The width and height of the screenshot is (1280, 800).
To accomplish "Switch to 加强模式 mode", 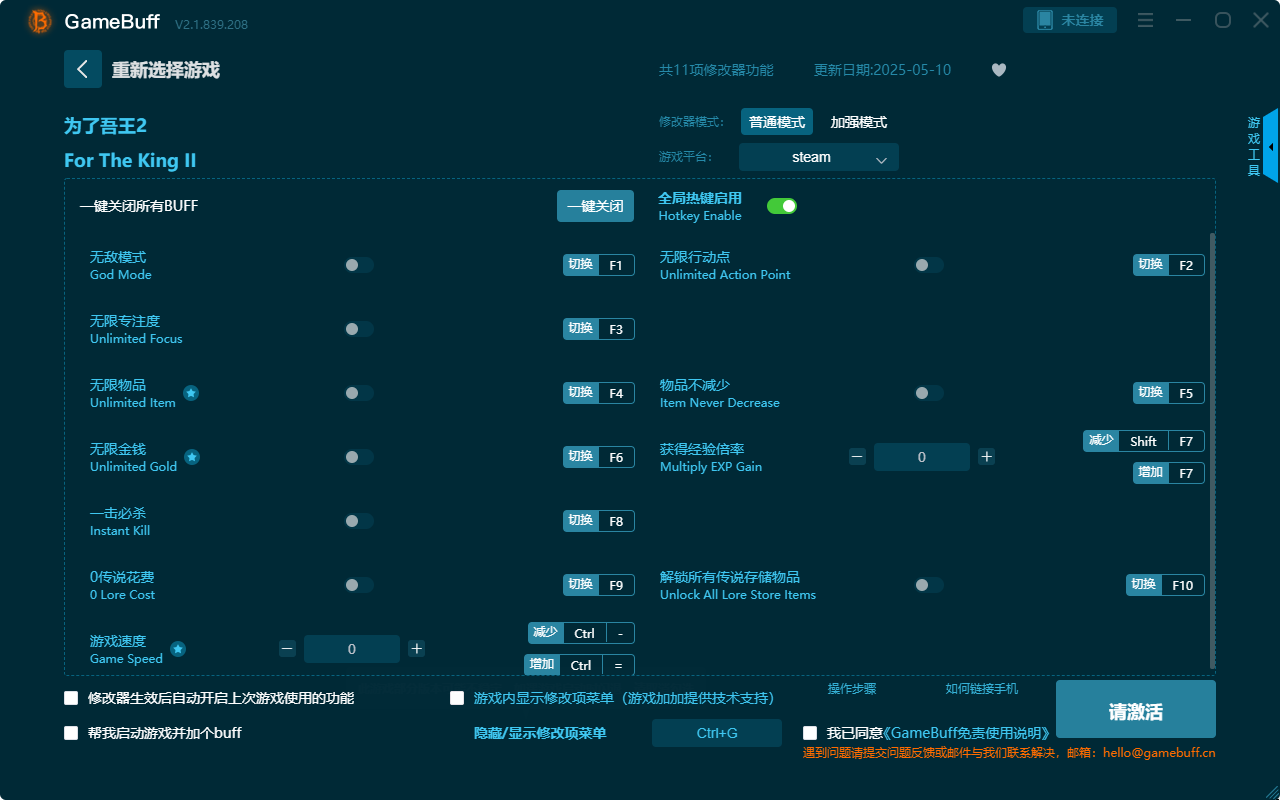I will pos(858,121).
